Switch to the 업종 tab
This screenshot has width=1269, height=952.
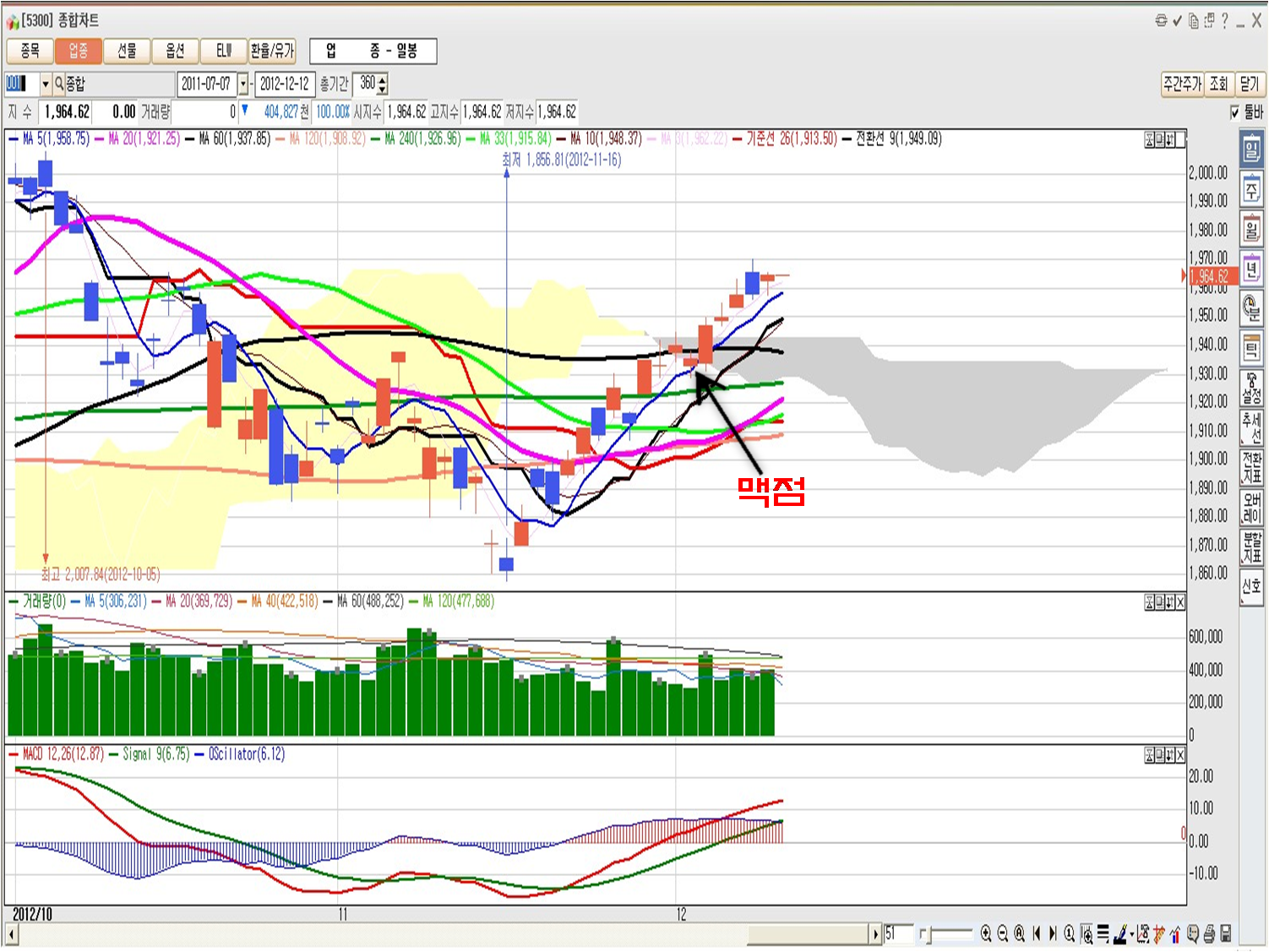78,51
